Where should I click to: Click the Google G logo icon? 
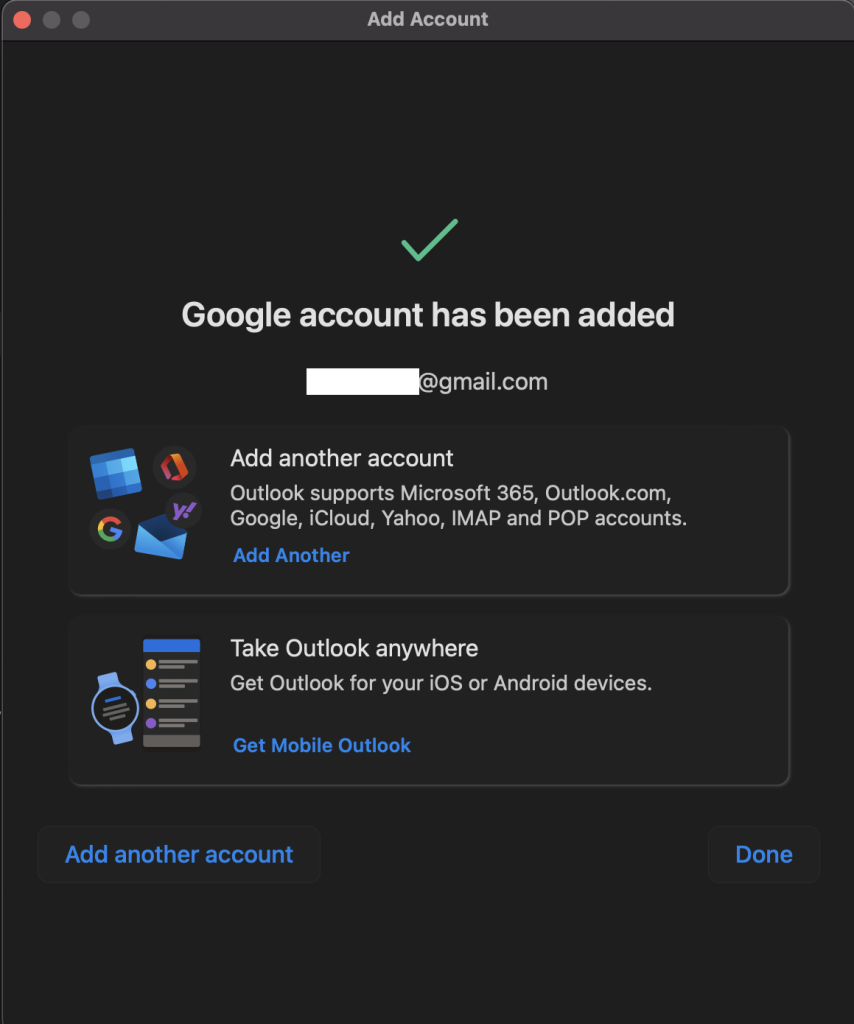point(110,528)
